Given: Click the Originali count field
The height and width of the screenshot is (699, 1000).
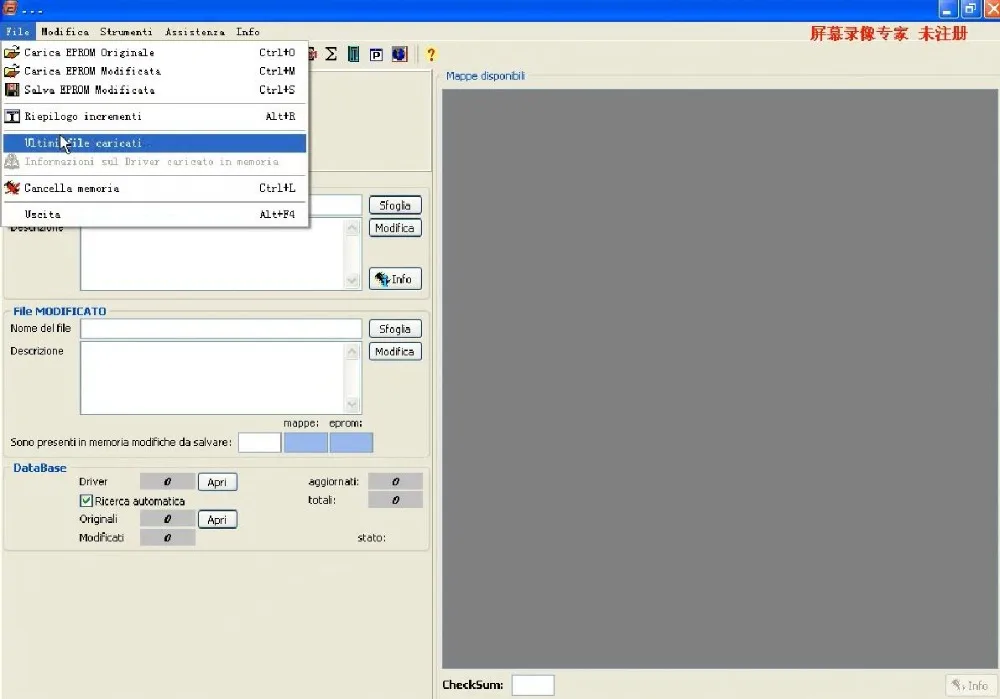Looking at the screenshot, I should (168, 519).
